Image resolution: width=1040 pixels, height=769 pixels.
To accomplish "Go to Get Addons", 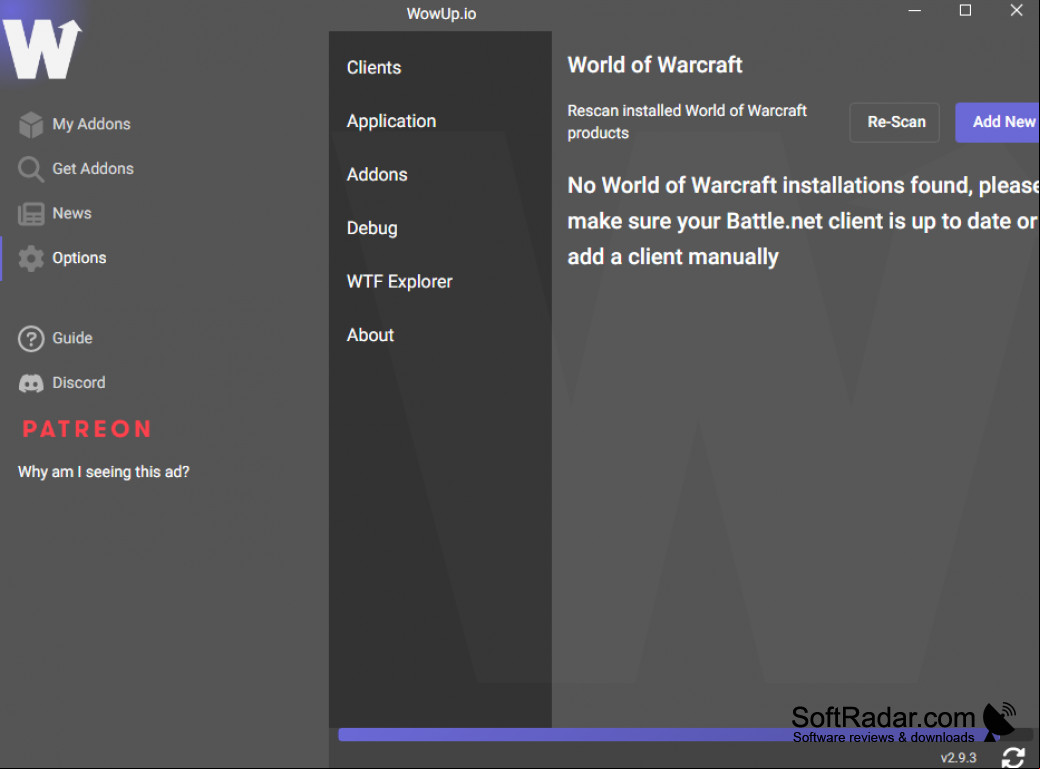I will [x=93, y=169].
